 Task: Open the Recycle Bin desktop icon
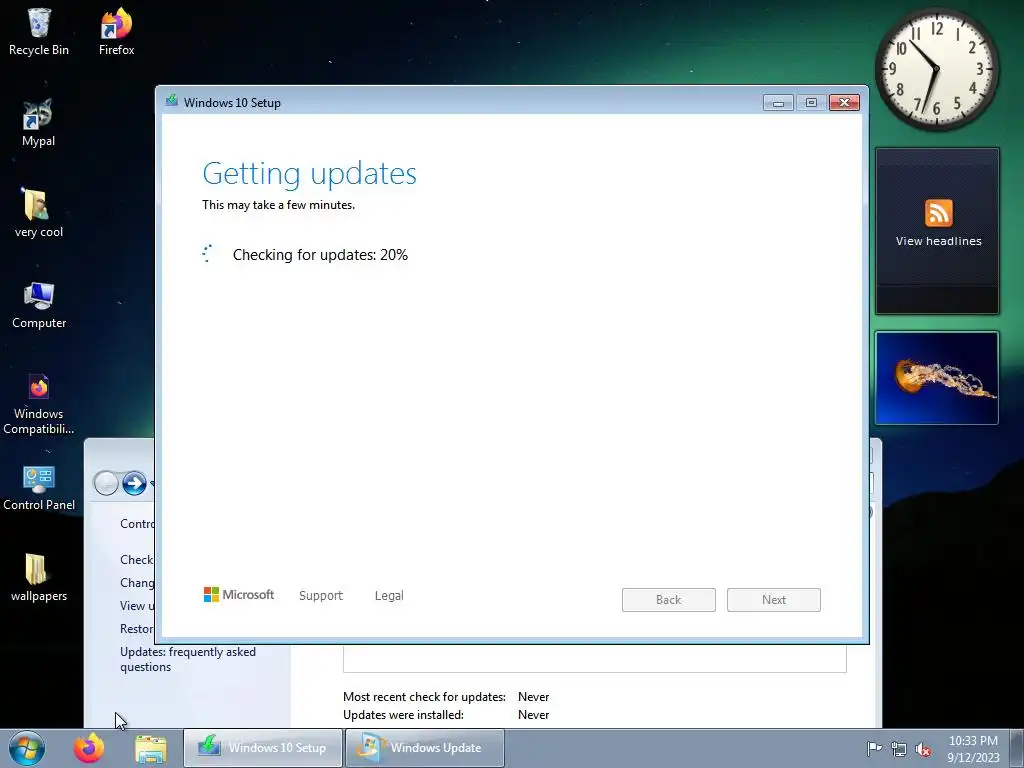pos(39,31)
